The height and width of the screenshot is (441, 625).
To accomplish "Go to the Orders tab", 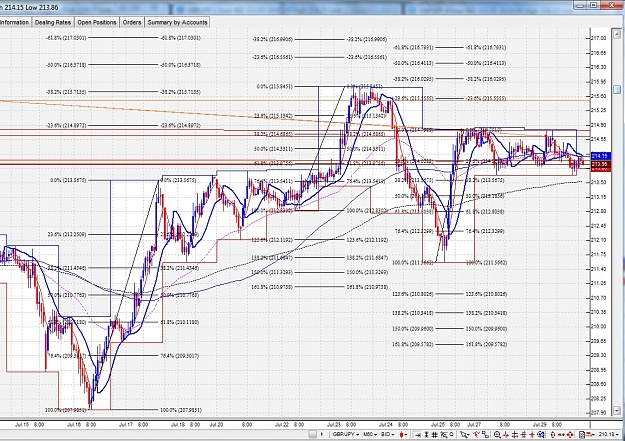I will point(132,22).
